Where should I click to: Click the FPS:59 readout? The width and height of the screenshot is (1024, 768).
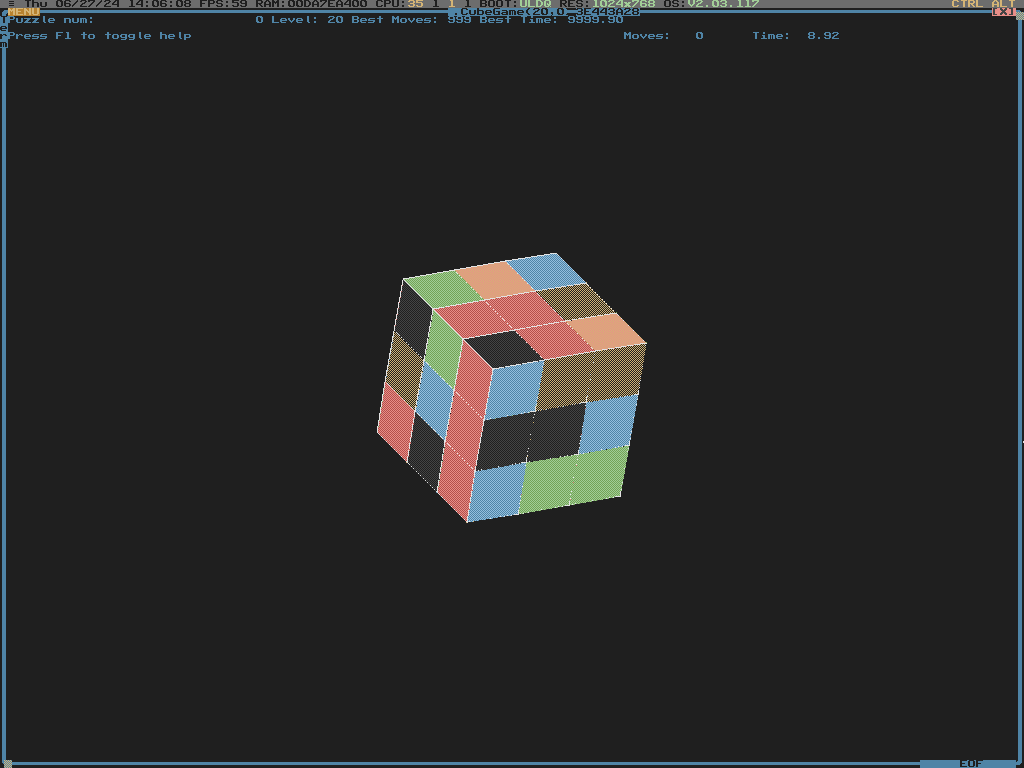coord(223,4)
